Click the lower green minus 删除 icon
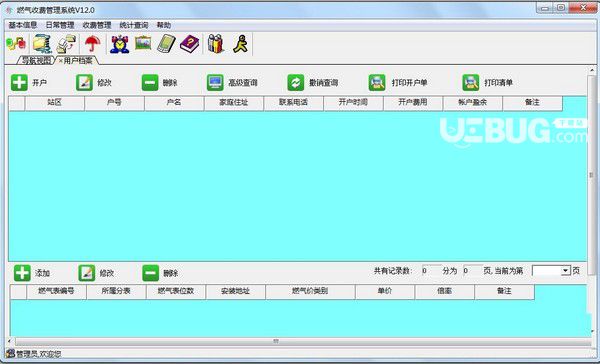 point(150,273)
